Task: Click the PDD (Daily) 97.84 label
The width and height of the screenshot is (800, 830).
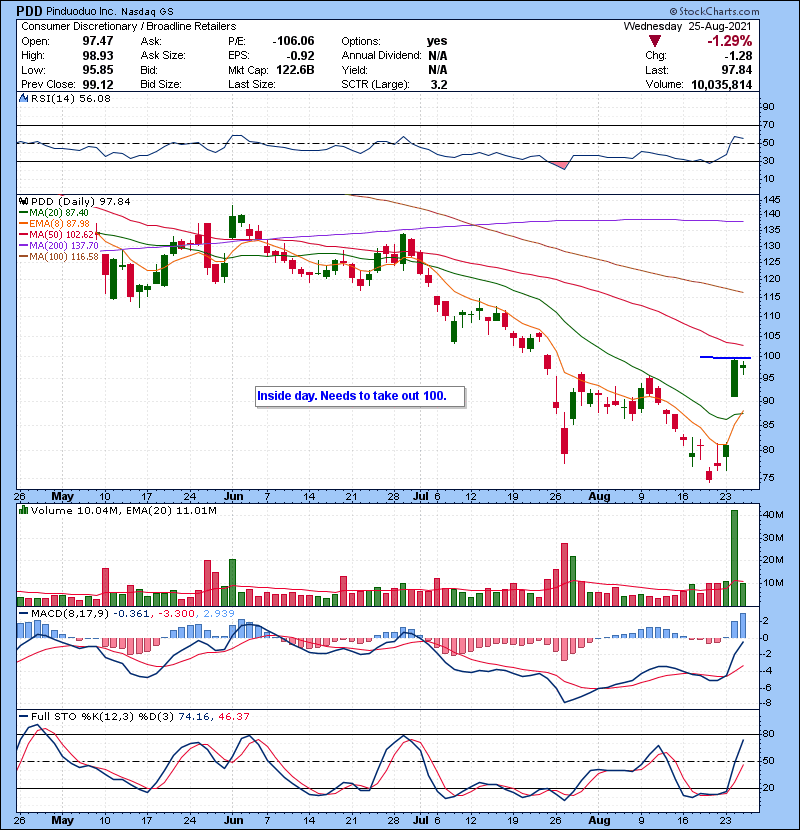Action: (80, 202)
